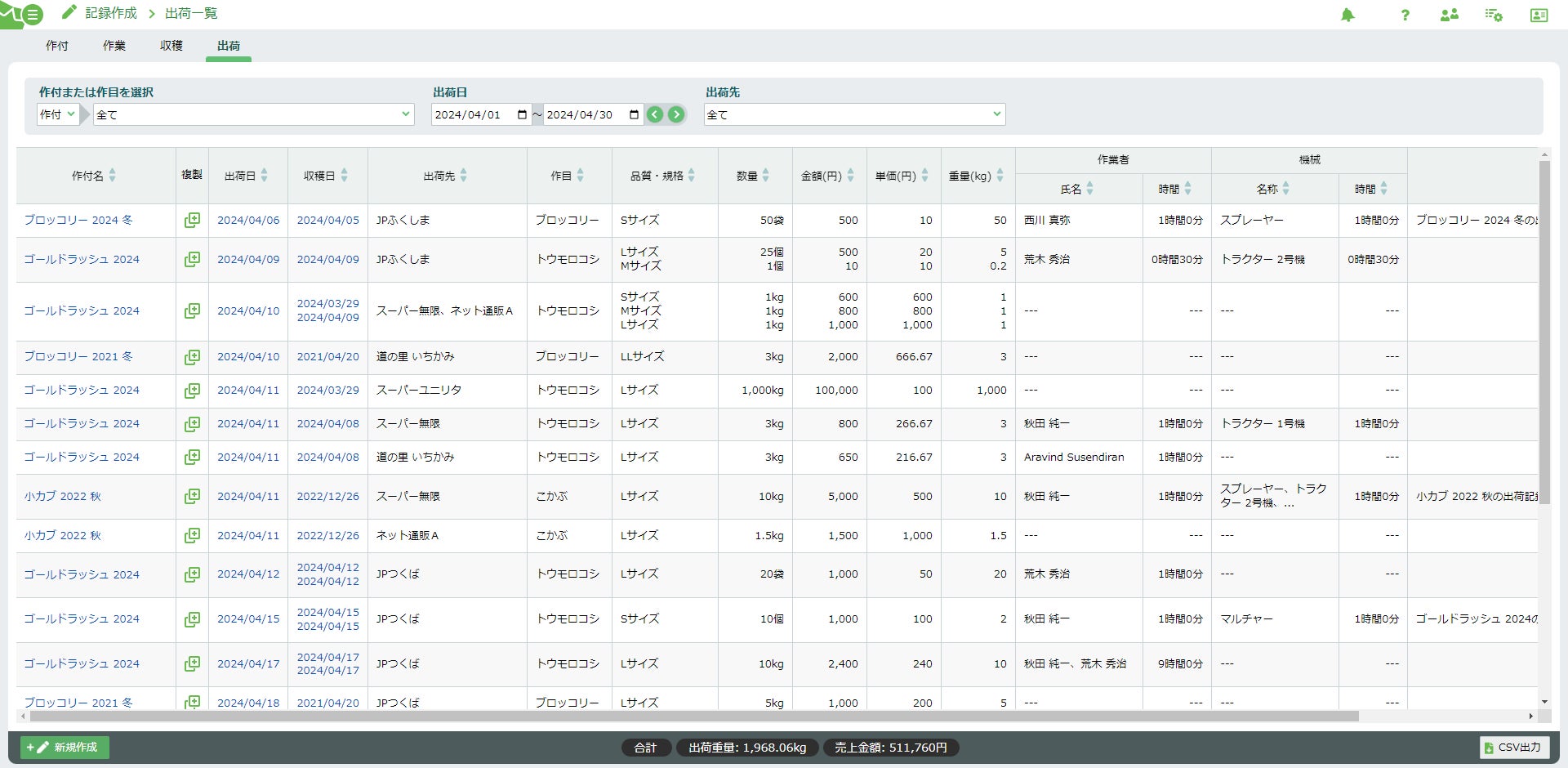Expand the 全て crop selection dropdown

coord(254,114)
